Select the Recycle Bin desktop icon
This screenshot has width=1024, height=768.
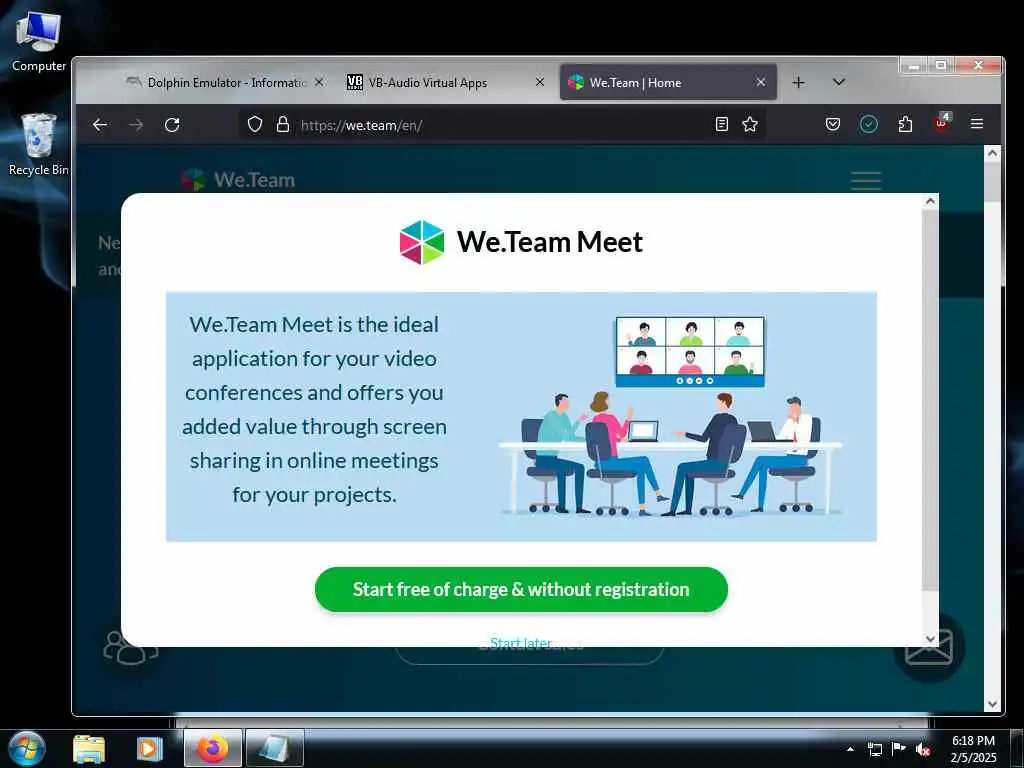click(39, 144)
